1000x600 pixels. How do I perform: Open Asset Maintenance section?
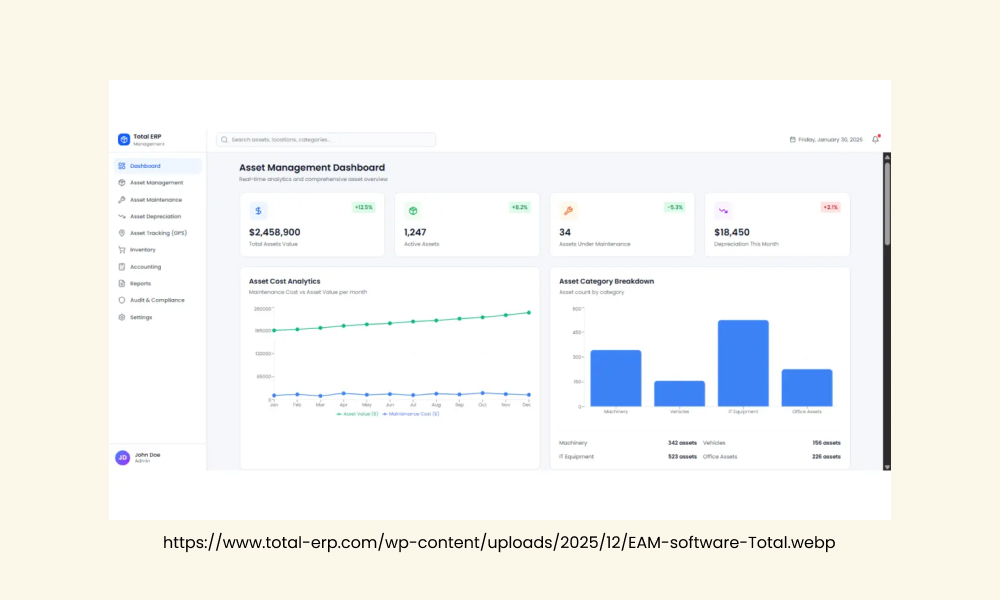(158, 200)
